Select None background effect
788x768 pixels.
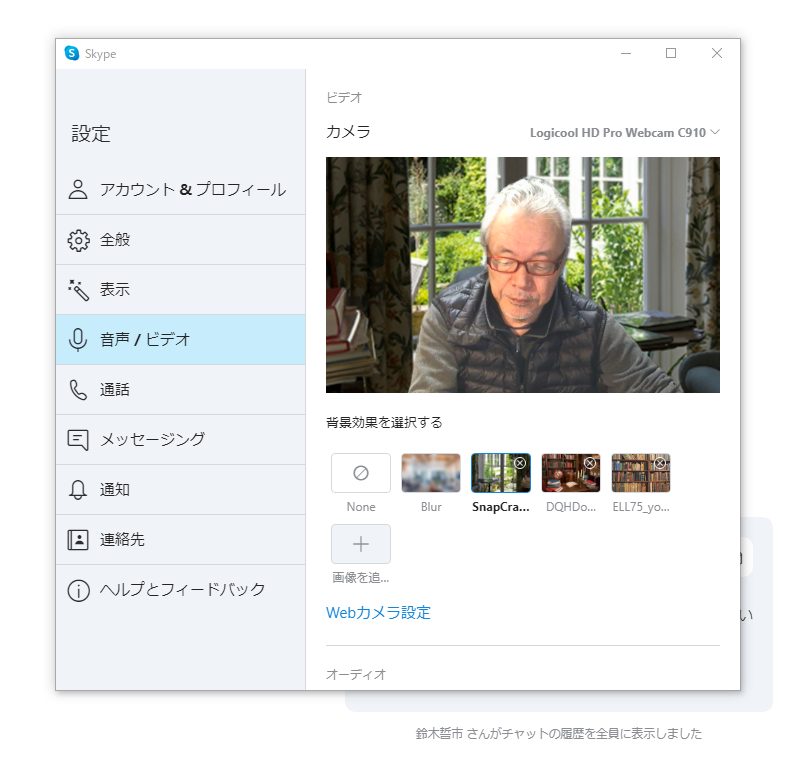361,473
